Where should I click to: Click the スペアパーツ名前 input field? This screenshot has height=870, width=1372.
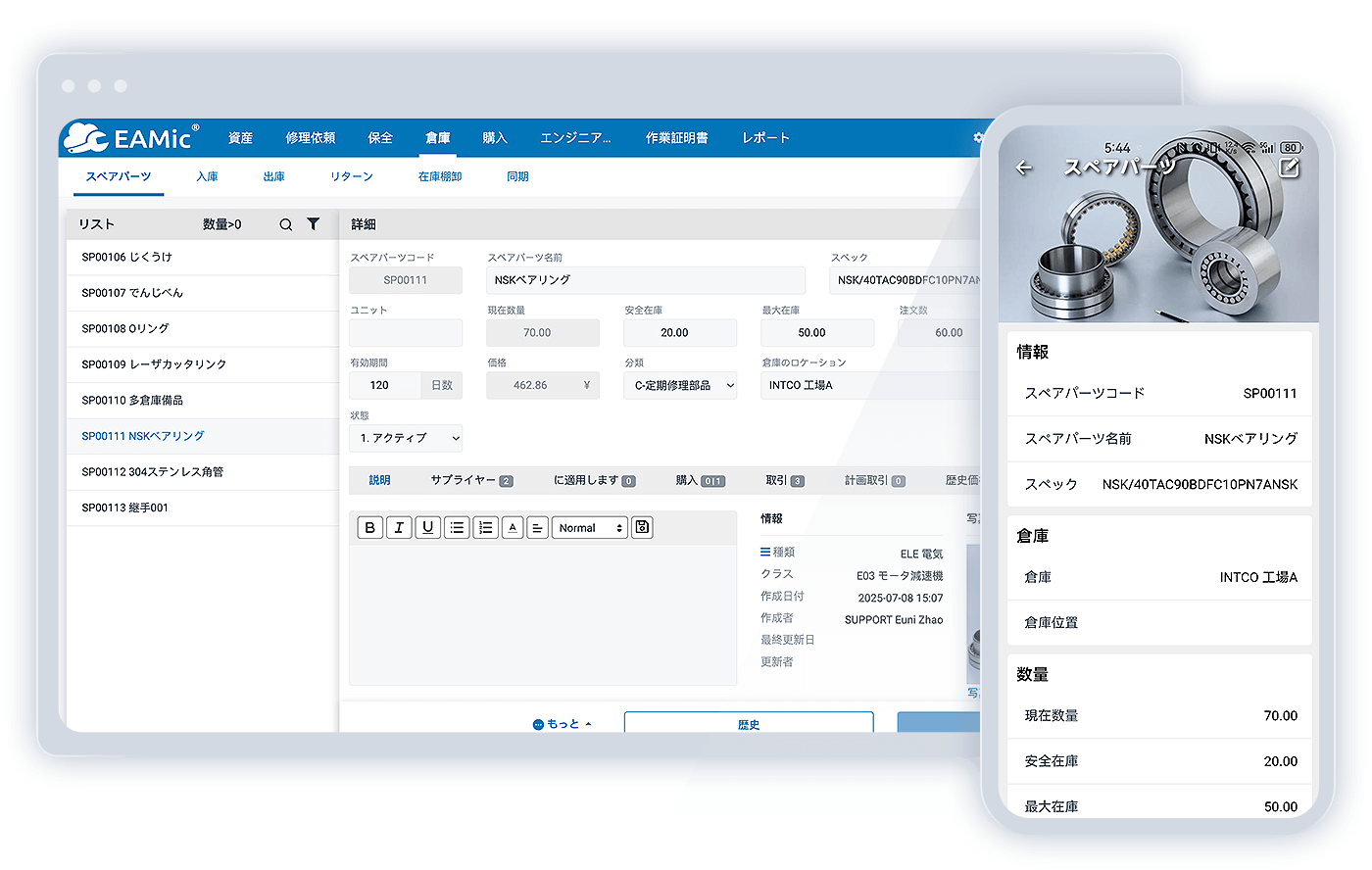click(x=645, y=280)
